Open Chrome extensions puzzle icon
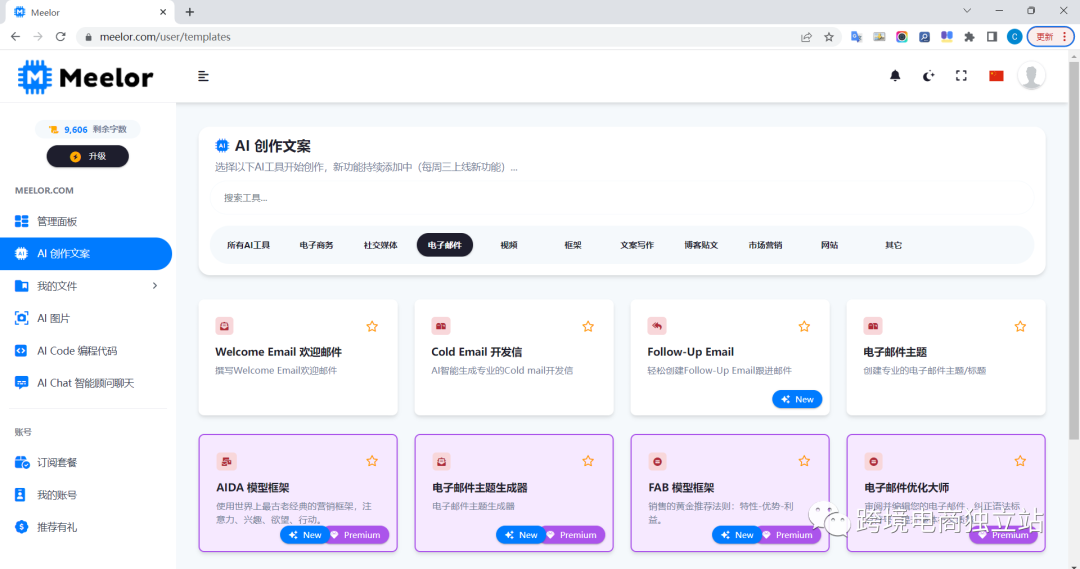Screen dimensions: 1080x569 click(969, 37)
